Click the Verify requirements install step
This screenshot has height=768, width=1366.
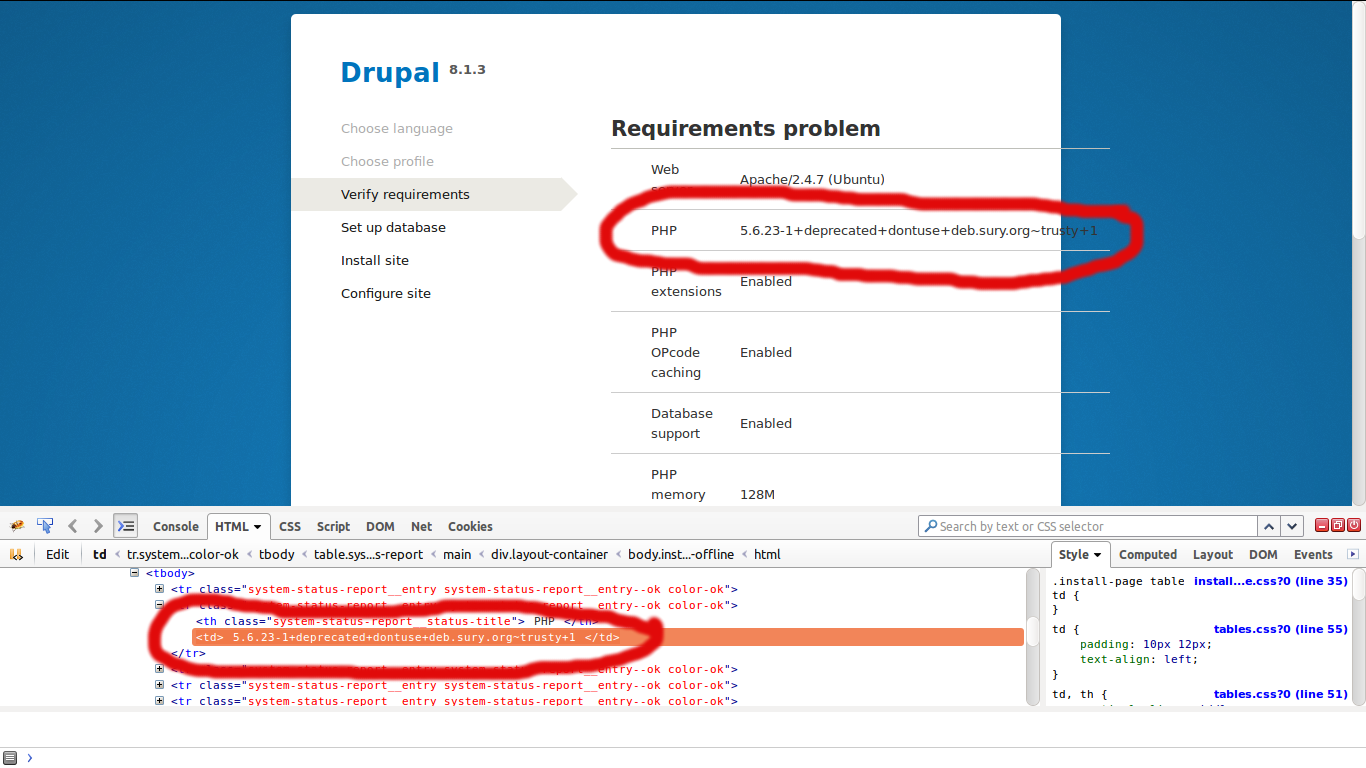click(405, 194)
